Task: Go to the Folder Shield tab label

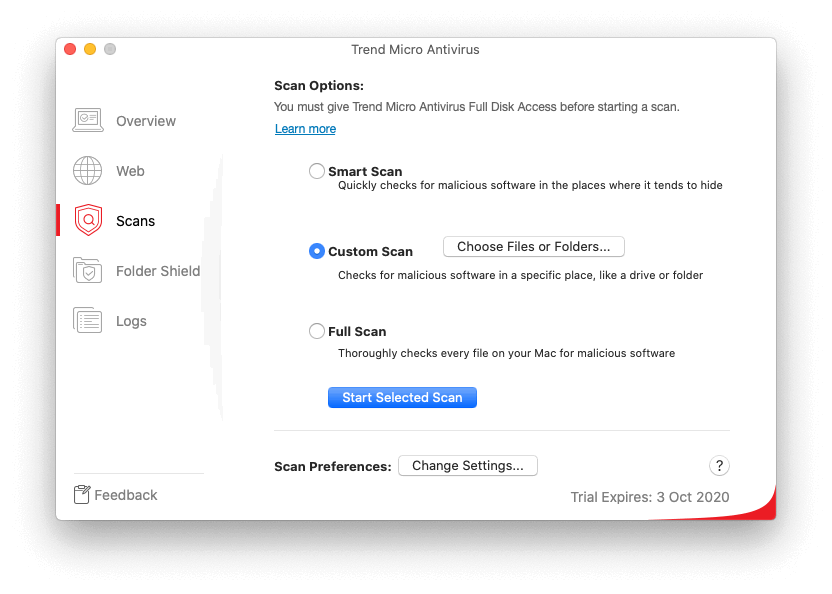Action: 158,271
